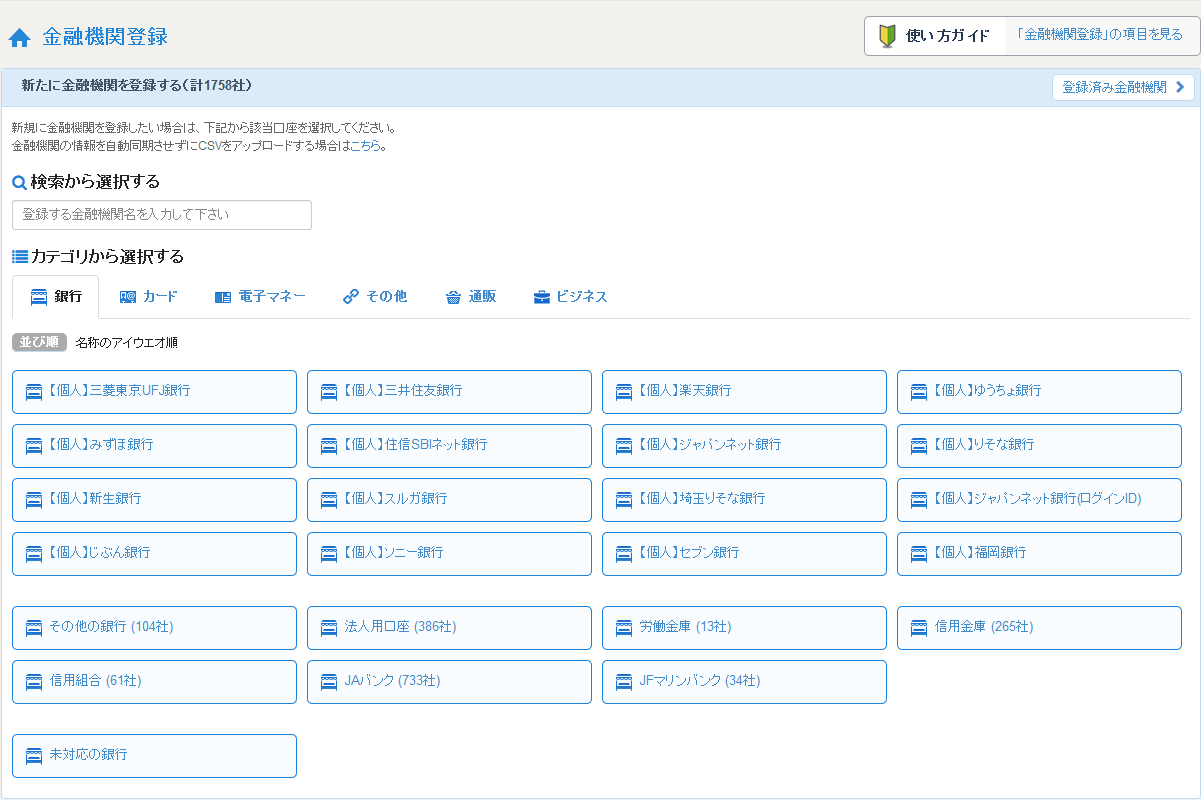Click the bank icon in みずほ銀行 button

point(34,446)
